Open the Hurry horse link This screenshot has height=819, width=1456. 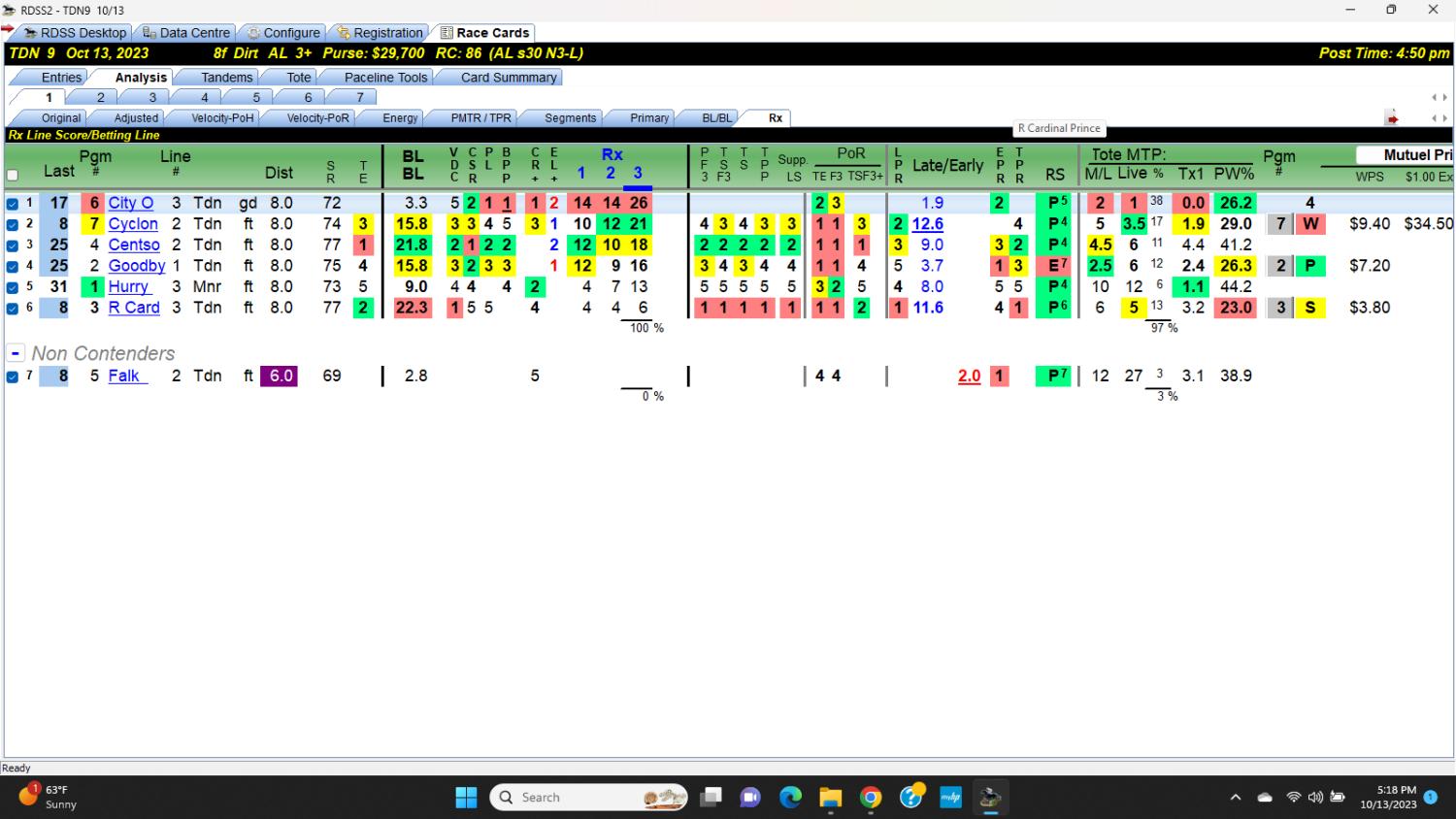128,287
